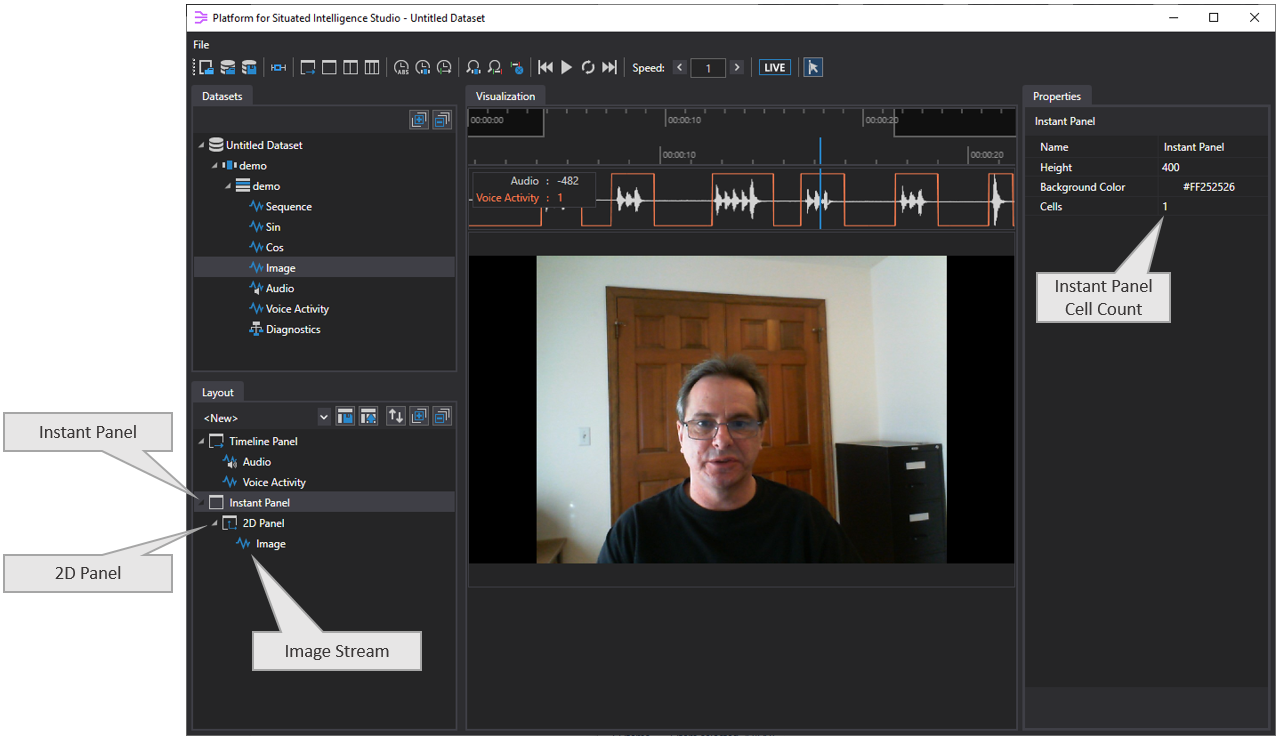Open the <New> layout dropdown
The width and height of the screenshot is (1280, 740).
[x=323, y=417]
